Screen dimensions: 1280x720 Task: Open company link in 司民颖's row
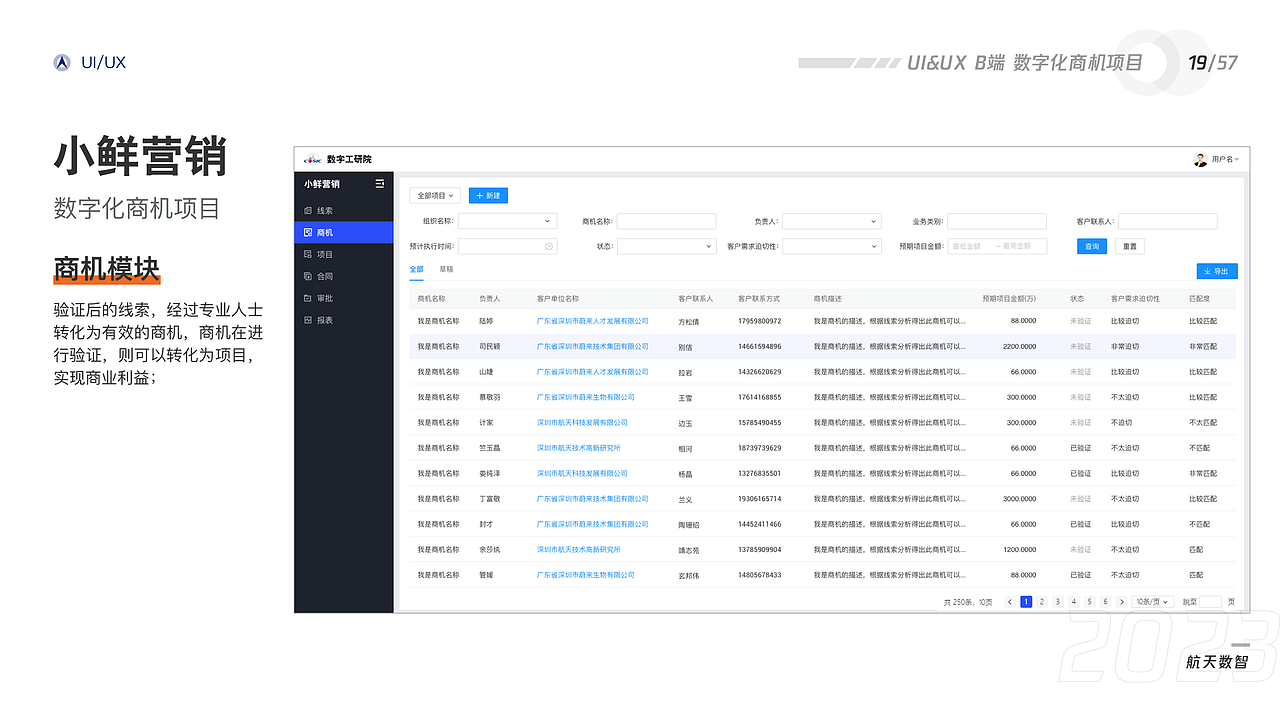point(593,346)
